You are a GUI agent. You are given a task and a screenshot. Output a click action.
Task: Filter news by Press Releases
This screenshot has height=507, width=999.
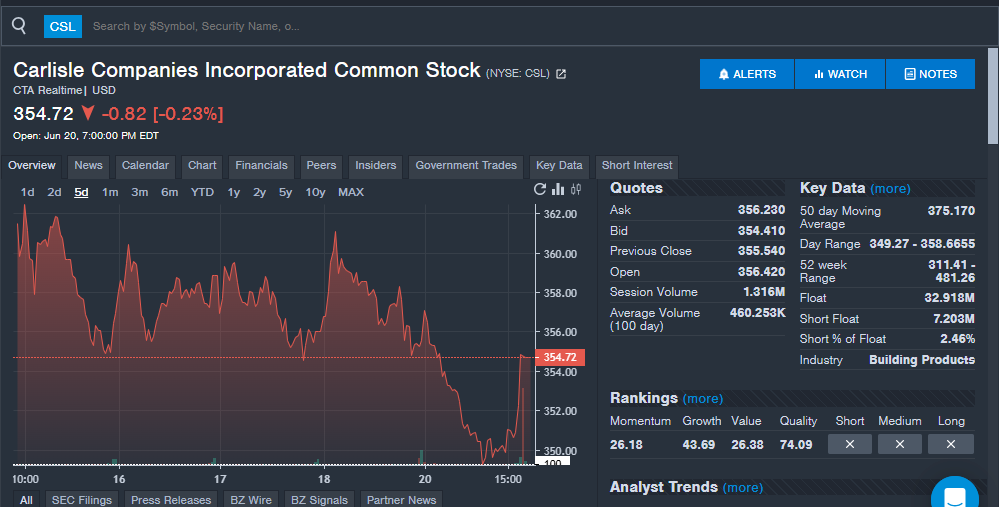point(171,500)
